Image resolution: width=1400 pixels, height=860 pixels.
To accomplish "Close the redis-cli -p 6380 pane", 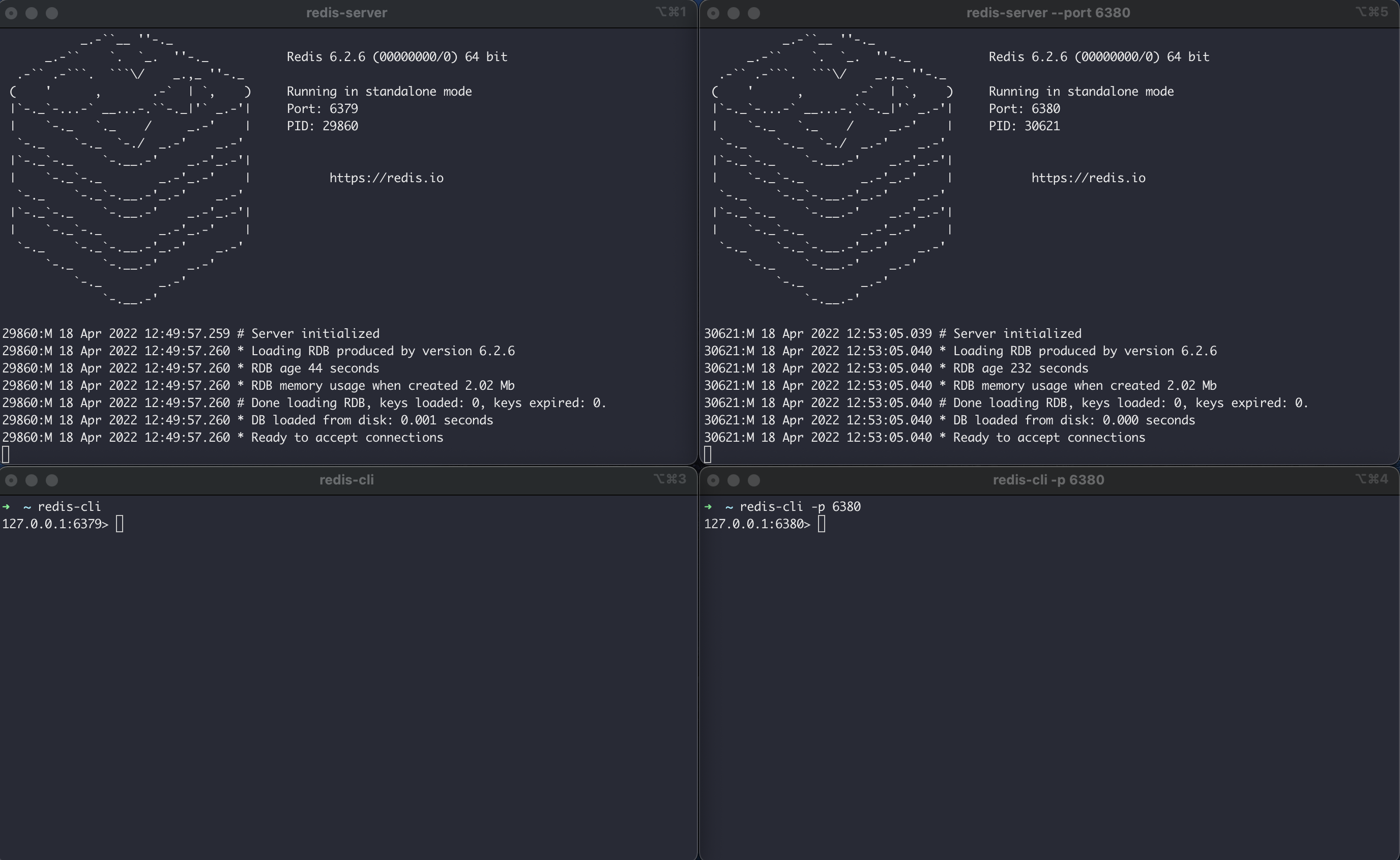I will 713,480.
